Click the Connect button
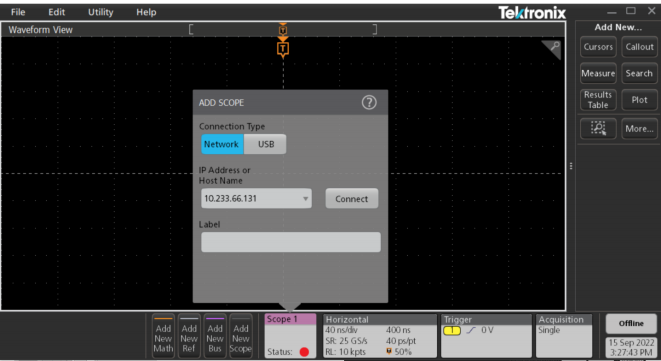661x361 pixels. (352, 199)
